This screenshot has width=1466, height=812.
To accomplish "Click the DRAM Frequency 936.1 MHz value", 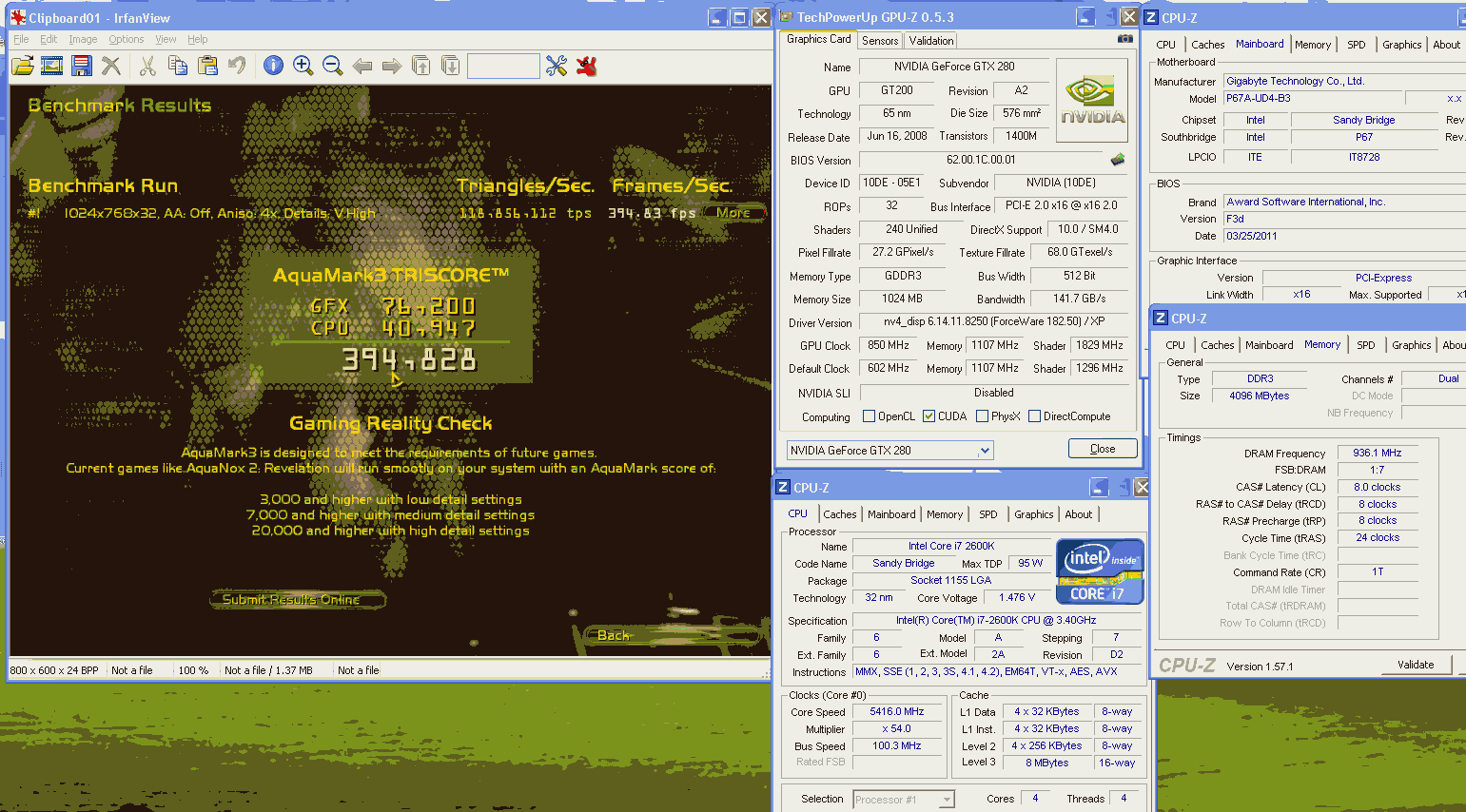I will tap(1377, 453).
